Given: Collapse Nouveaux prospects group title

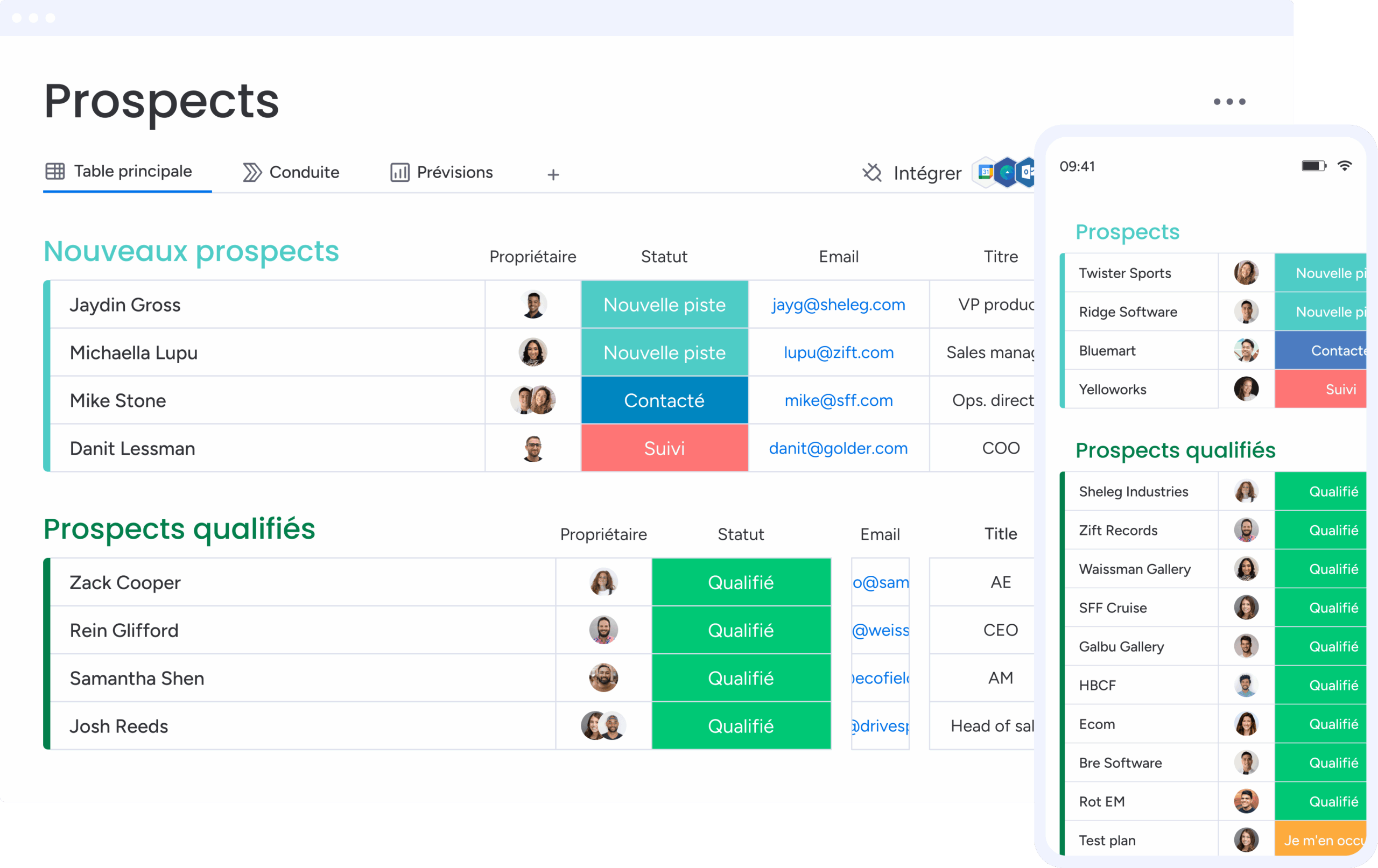Looking at the screenshot, I should (192, 251).
